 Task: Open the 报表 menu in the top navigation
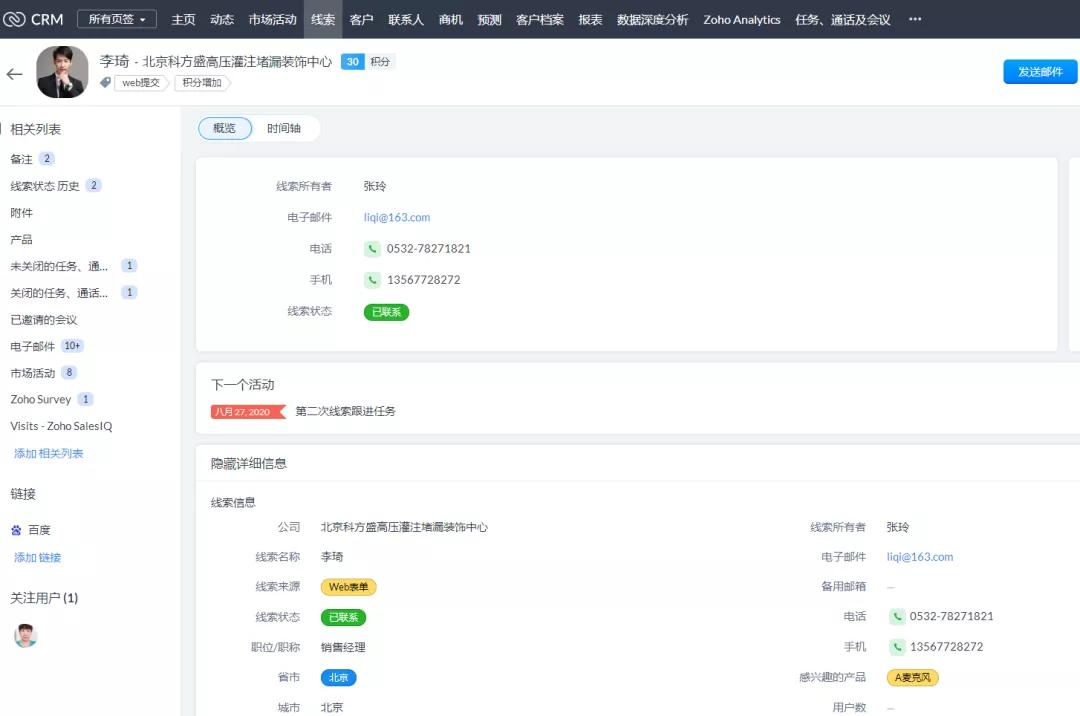click(590, 19)
